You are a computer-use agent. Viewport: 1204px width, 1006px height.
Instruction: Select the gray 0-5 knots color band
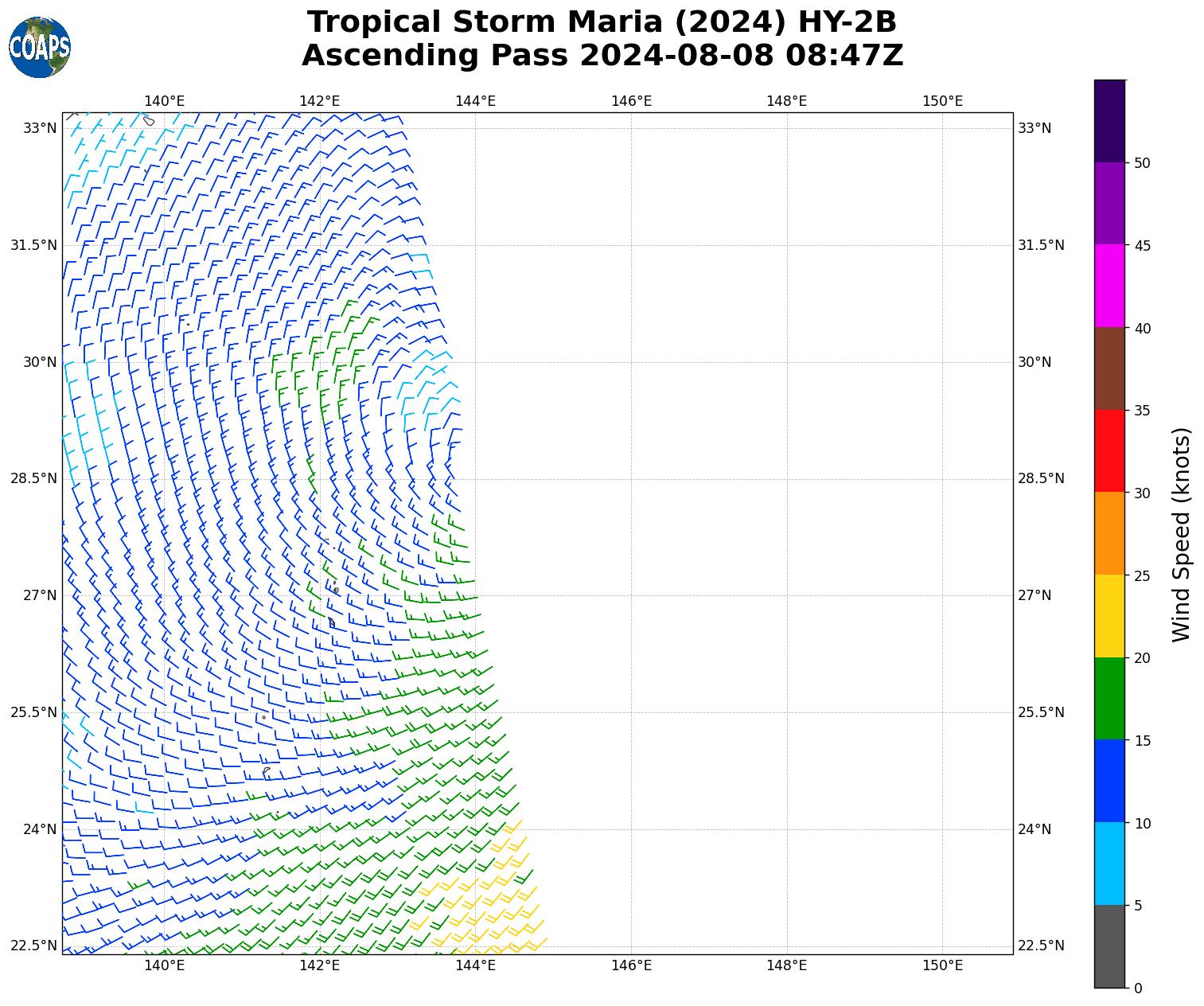pos(1109,946)
